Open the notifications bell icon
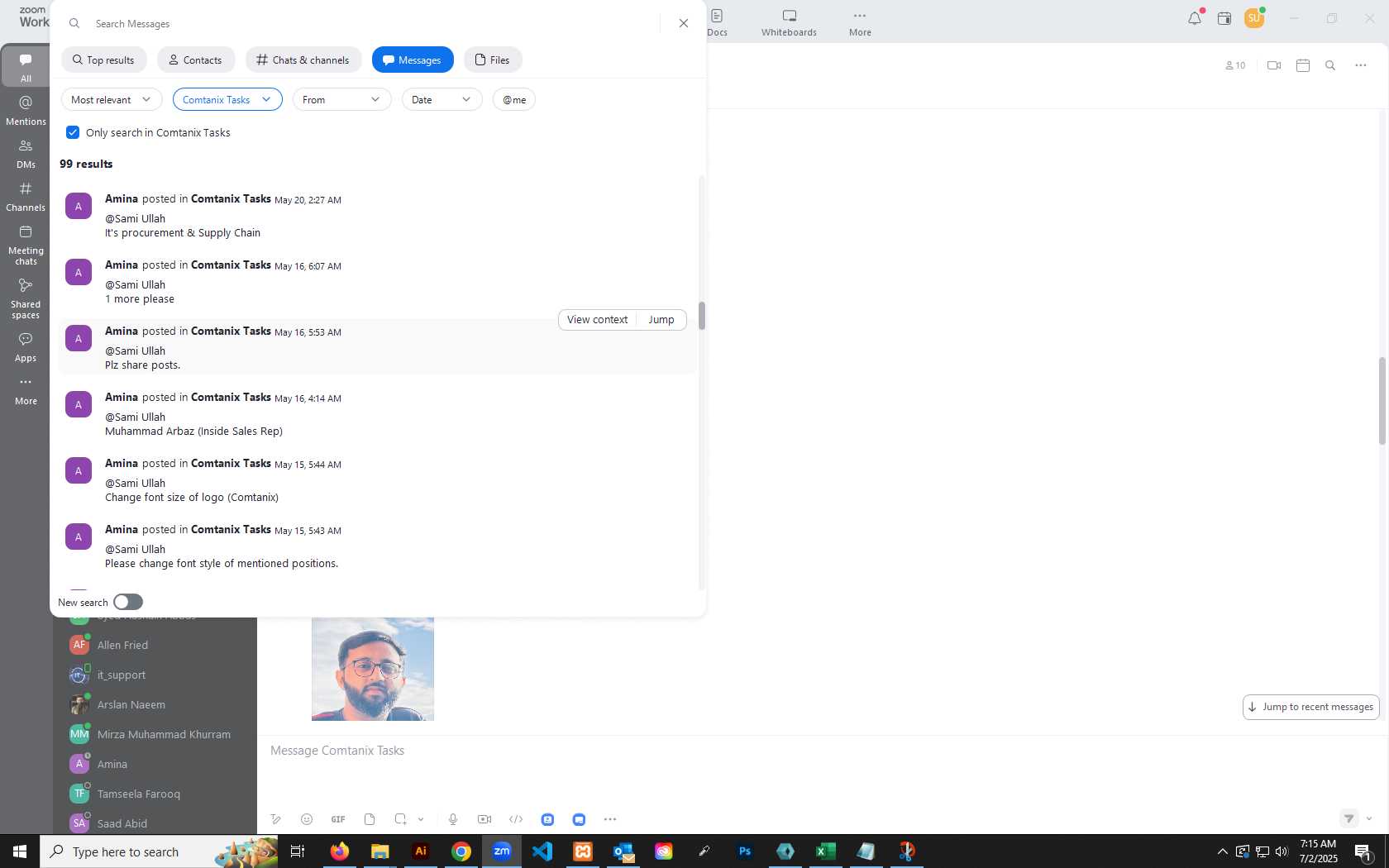 click(x=1195, y=18)
